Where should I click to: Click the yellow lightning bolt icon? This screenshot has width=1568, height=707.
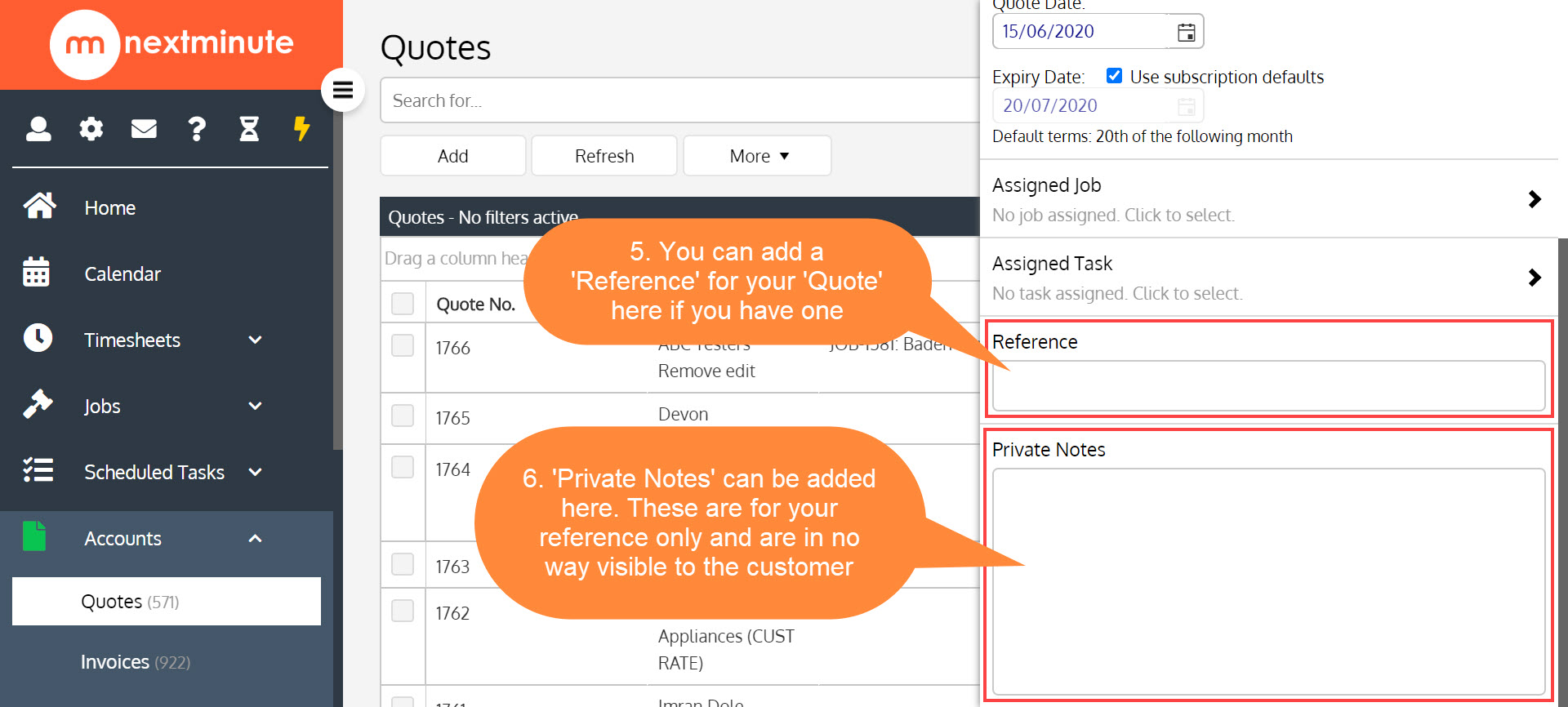(x=301, y=129)
